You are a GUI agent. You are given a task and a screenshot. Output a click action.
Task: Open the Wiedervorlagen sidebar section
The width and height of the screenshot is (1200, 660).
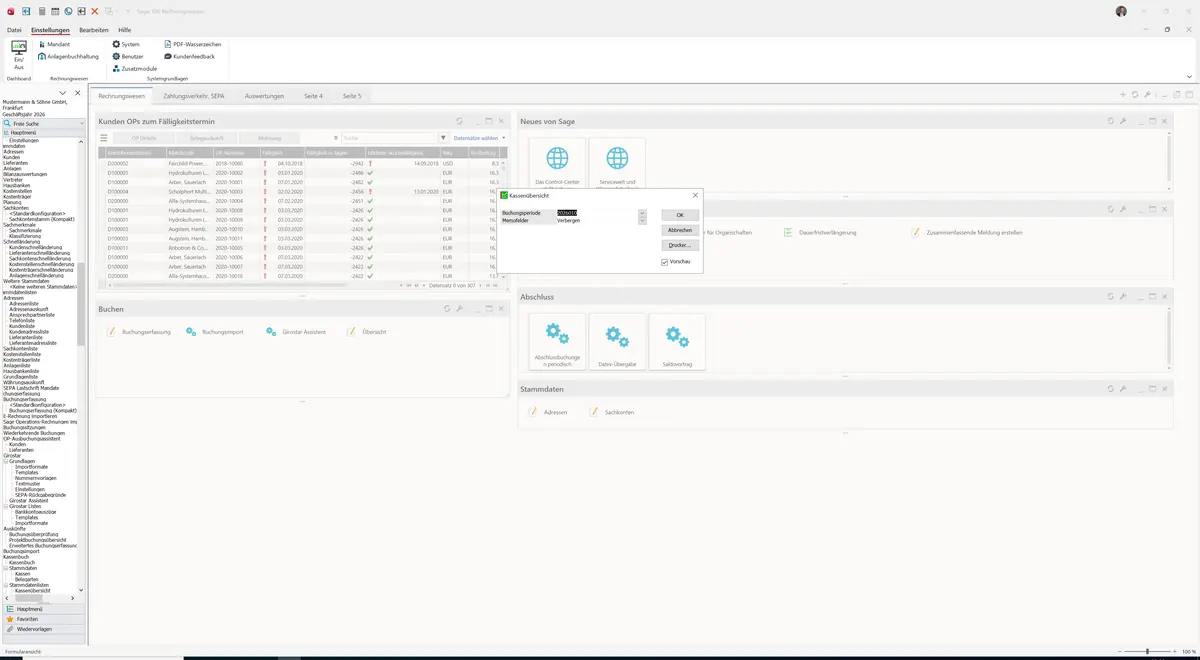(x=43, y=629)
